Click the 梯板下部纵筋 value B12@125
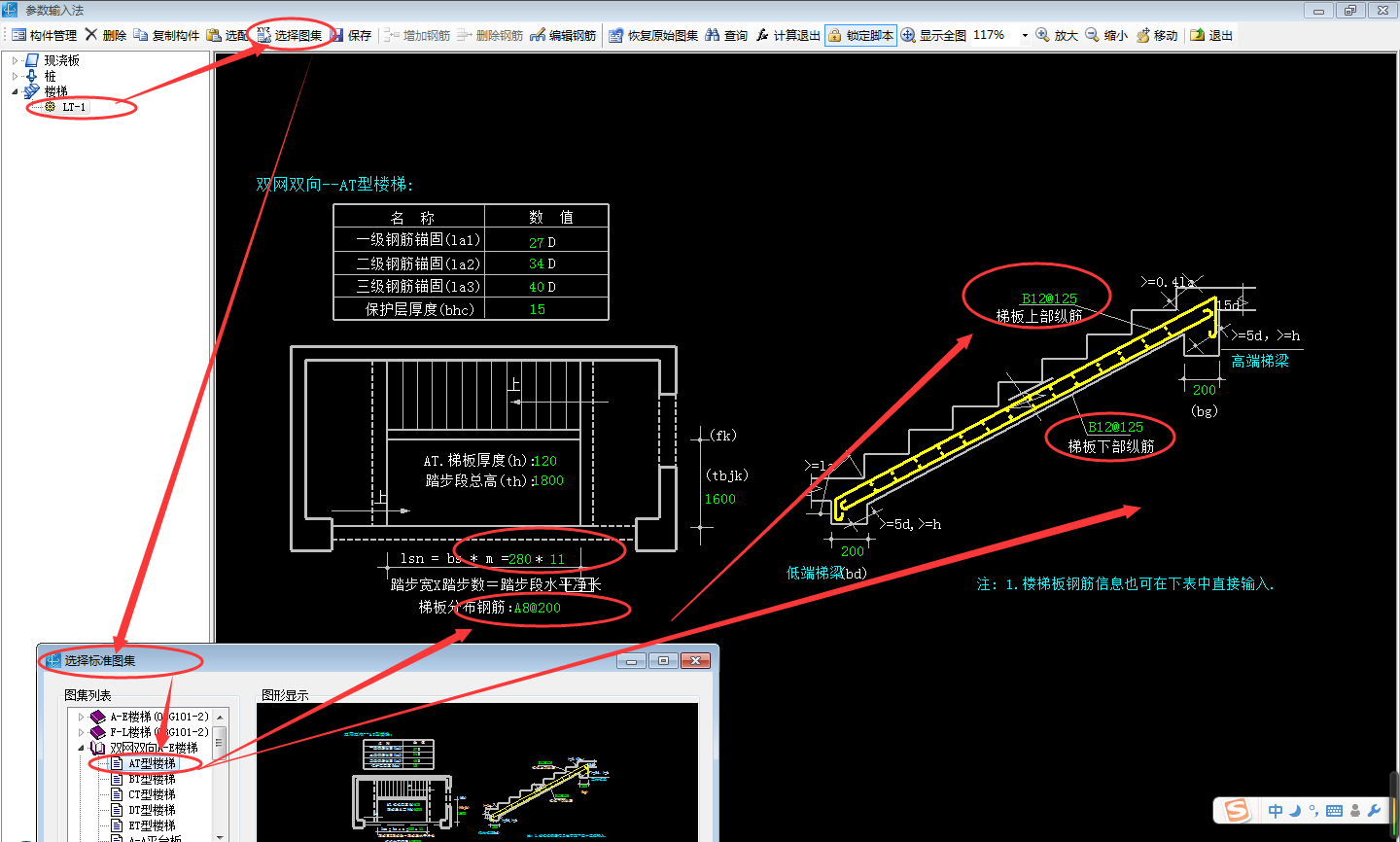 point(1116,427)
